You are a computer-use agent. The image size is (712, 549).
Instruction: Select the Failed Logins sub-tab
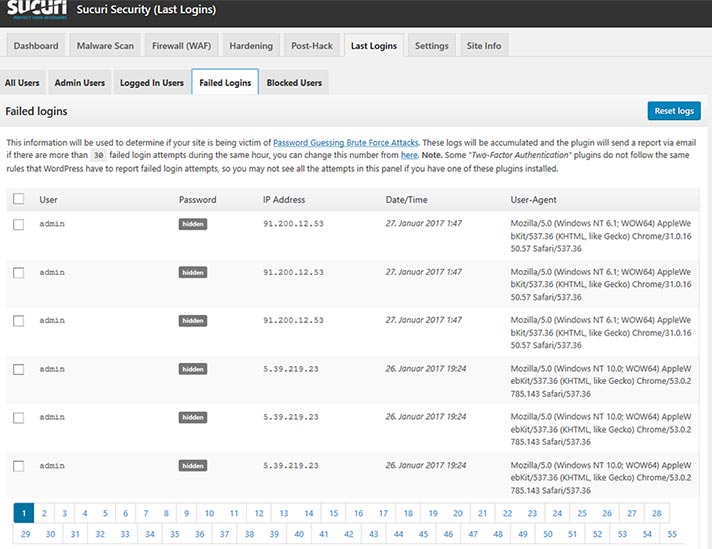pyautogui.click(x=225, y=83)
